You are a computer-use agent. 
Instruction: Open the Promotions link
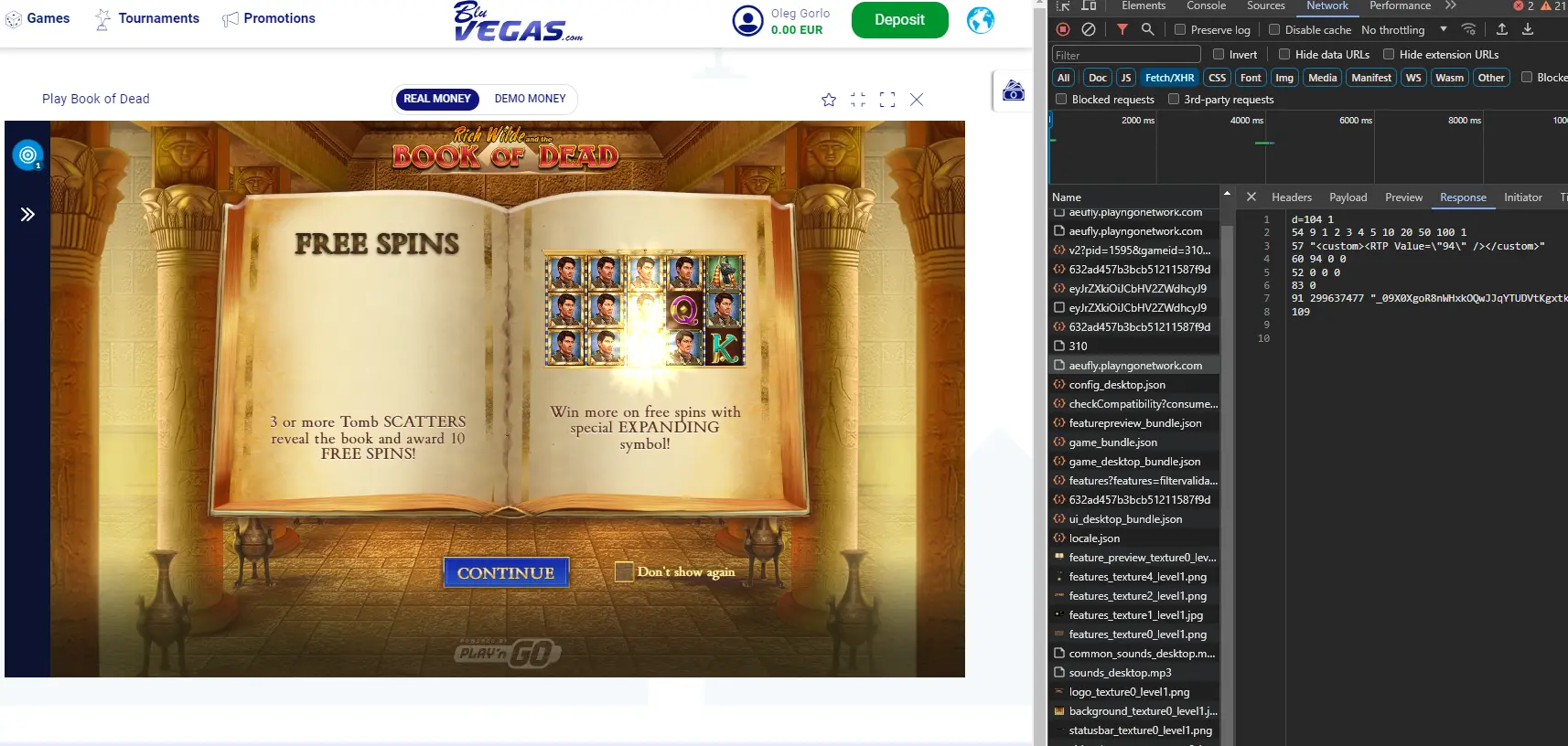[x=269, y=18]
